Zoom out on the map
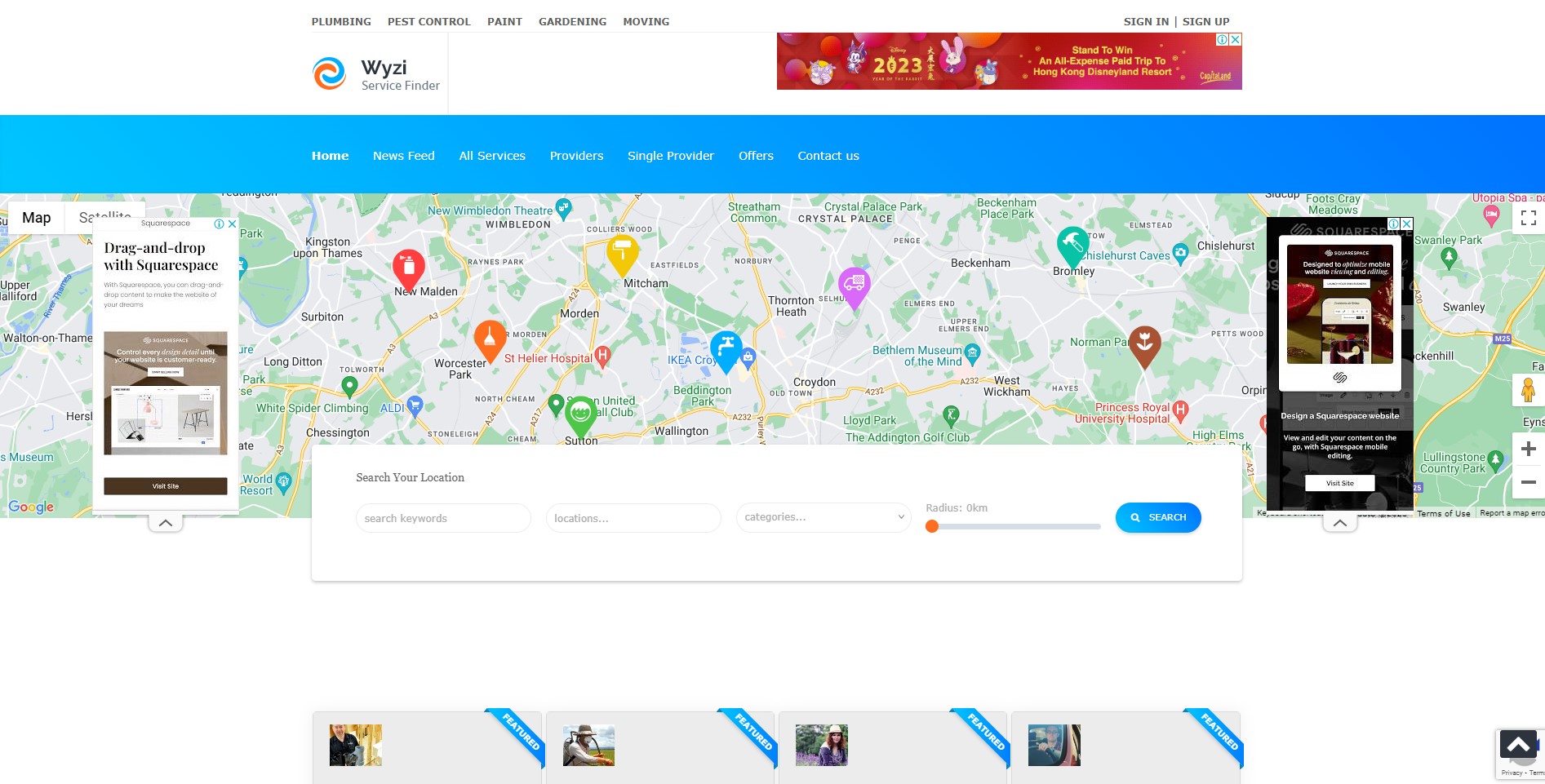 point(1529,482)
